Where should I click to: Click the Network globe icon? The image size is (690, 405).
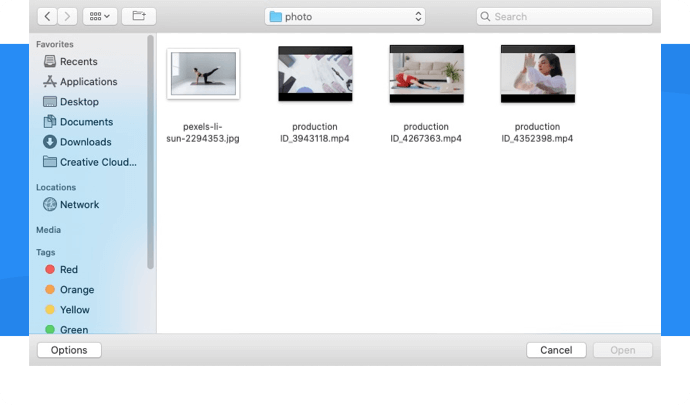50,204
